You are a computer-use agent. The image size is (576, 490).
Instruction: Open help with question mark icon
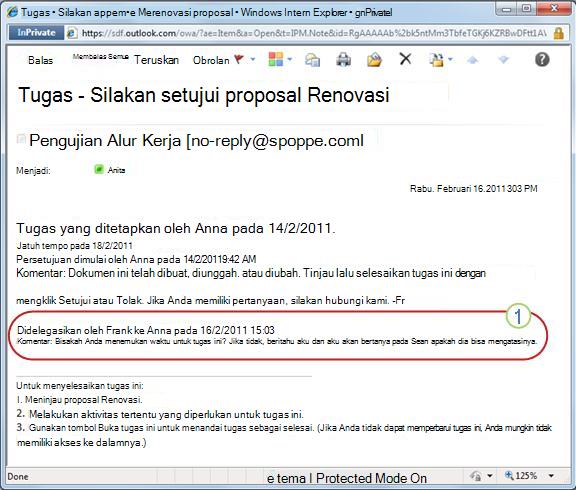tap(542, 59)
